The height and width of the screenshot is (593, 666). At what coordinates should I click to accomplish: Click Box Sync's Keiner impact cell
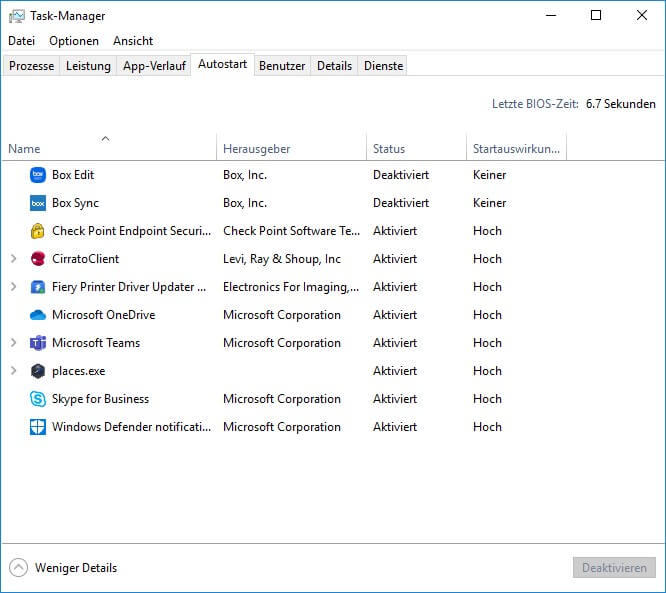click(489, 203)
